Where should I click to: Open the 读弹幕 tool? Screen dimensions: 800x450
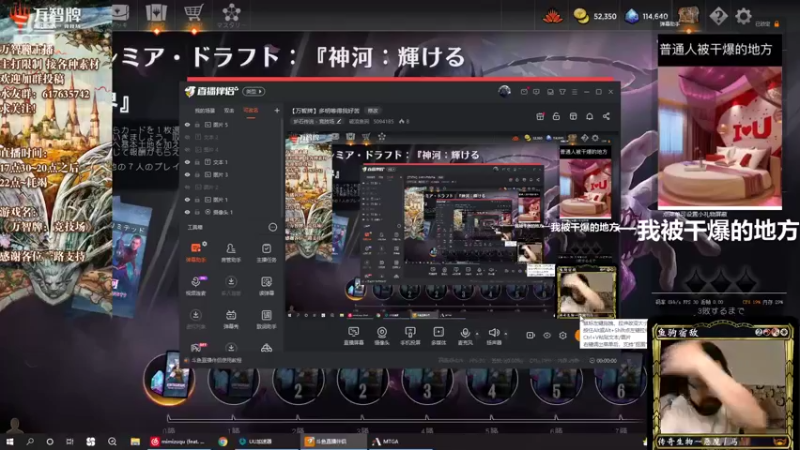coord(266,285)
